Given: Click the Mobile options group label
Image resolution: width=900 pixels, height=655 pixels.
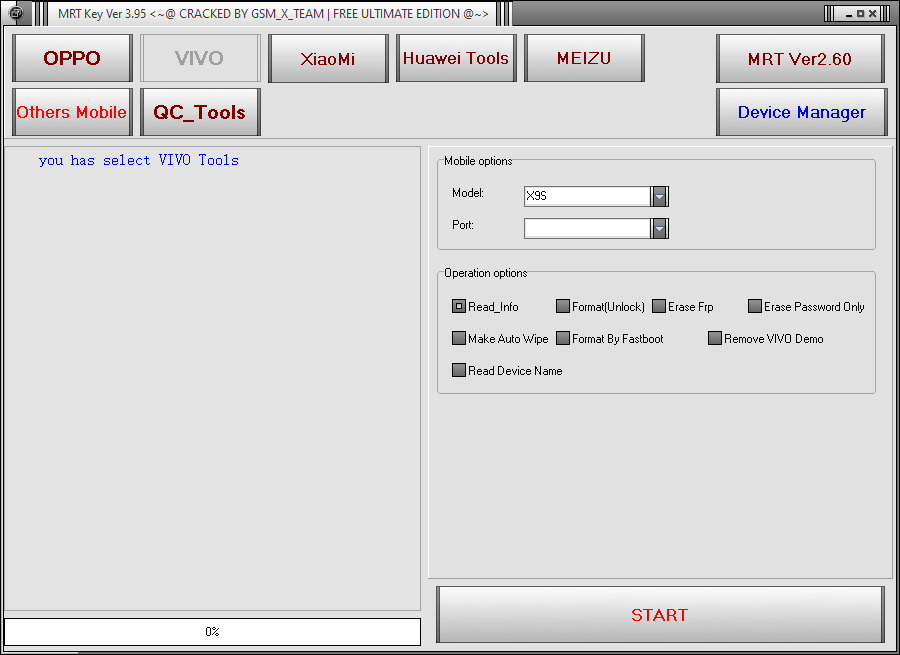Looking at the screenshot, I should click(x=478, y=161).
